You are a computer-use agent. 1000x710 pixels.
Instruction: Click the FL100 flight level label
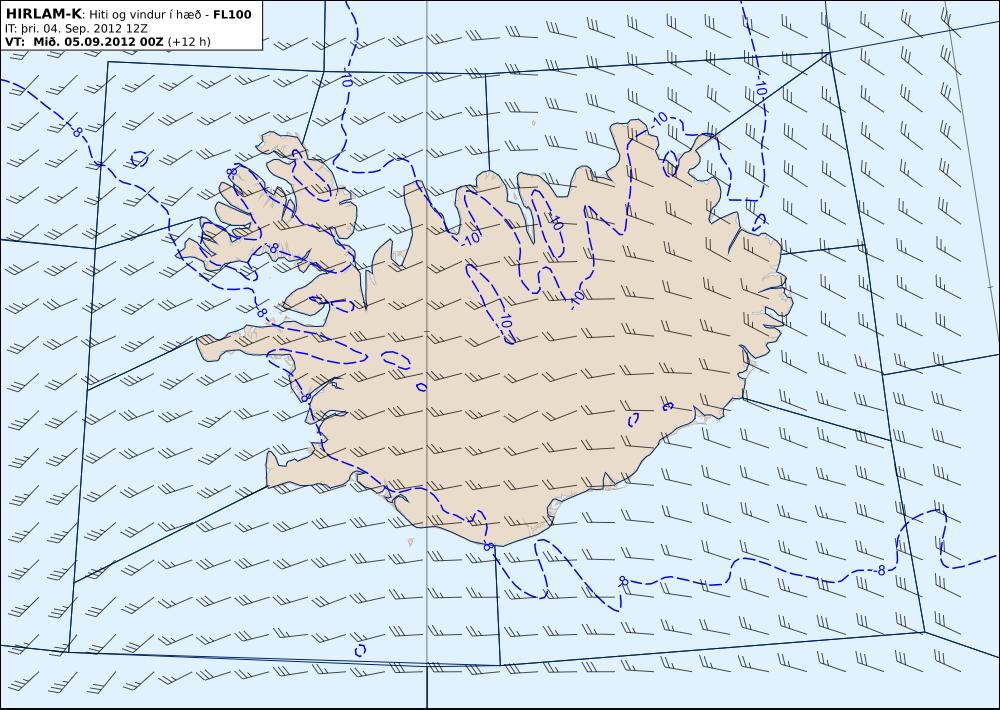pyautogui.click(x=231, y=14)
